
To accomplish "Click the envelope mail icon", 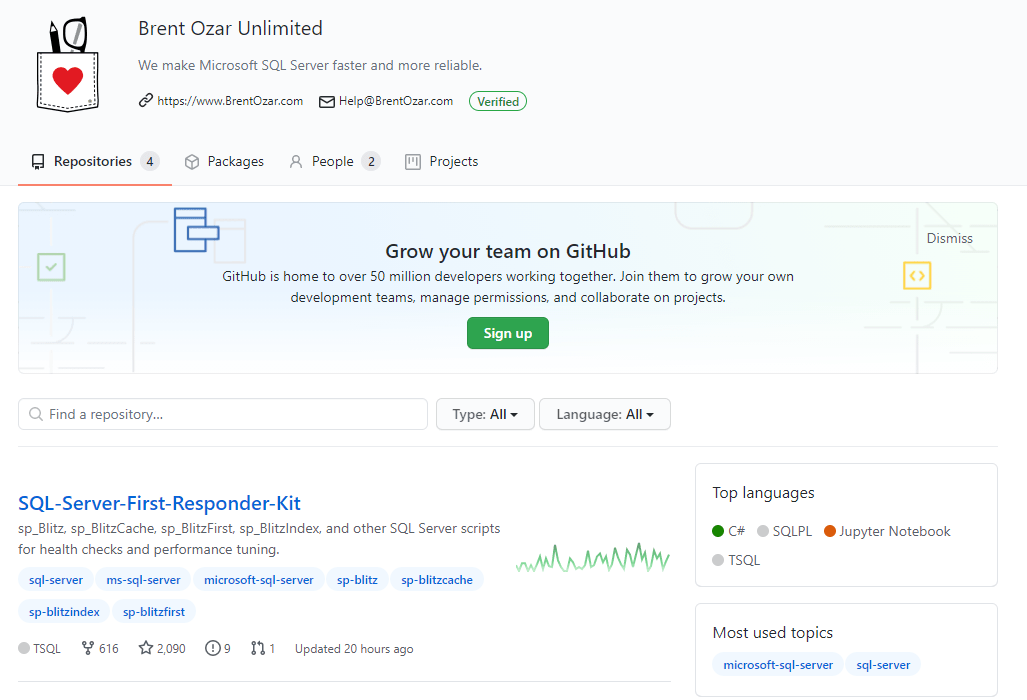I will click(327, 101).
